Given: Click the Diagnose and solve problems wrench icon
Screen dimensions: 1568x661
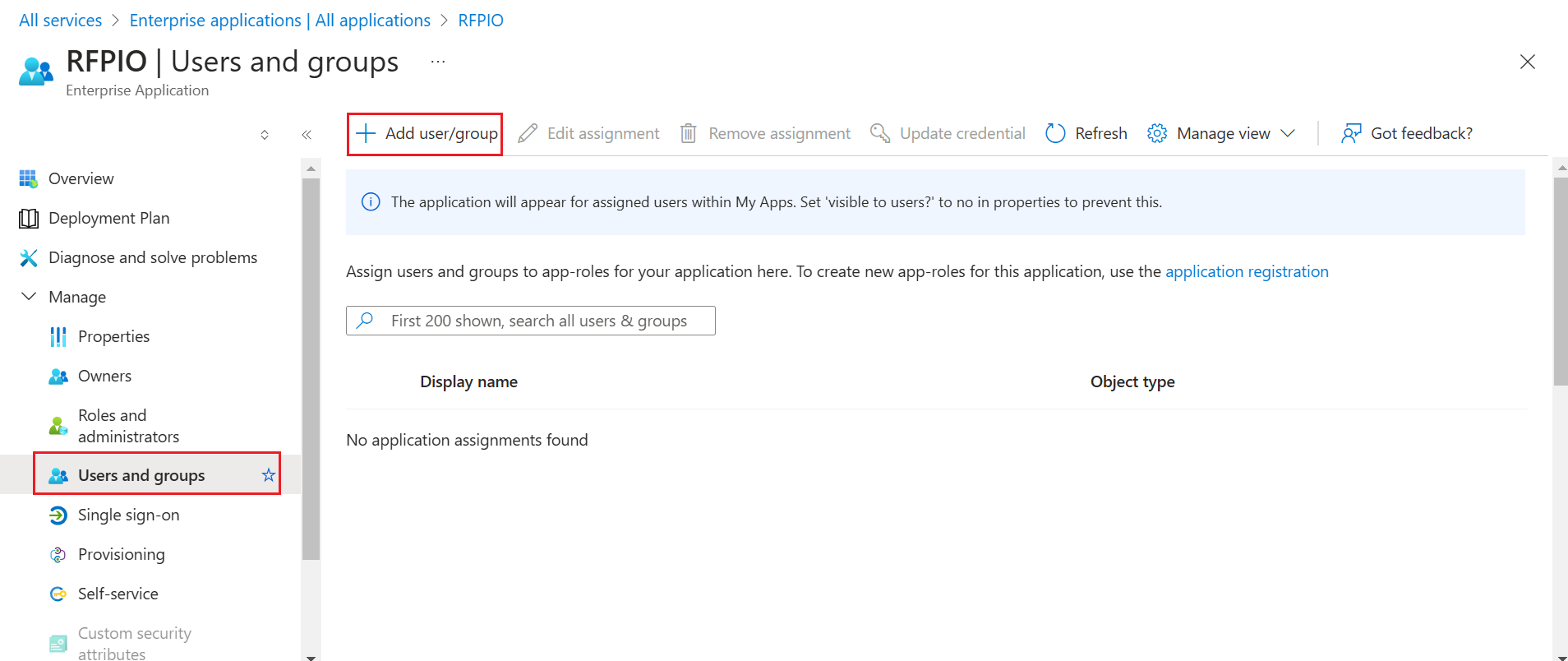Looking at the screenshot, I should pyautogui.click(x=29, y=257).
